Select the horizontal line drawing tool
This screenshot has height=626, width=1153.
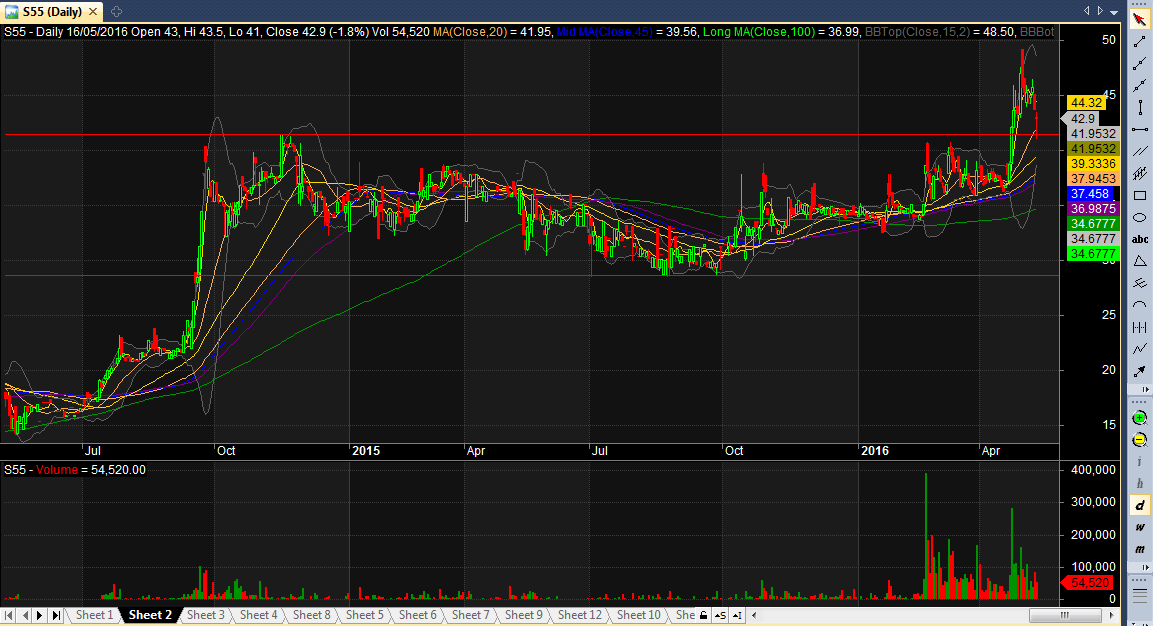tap(1139, 129)
